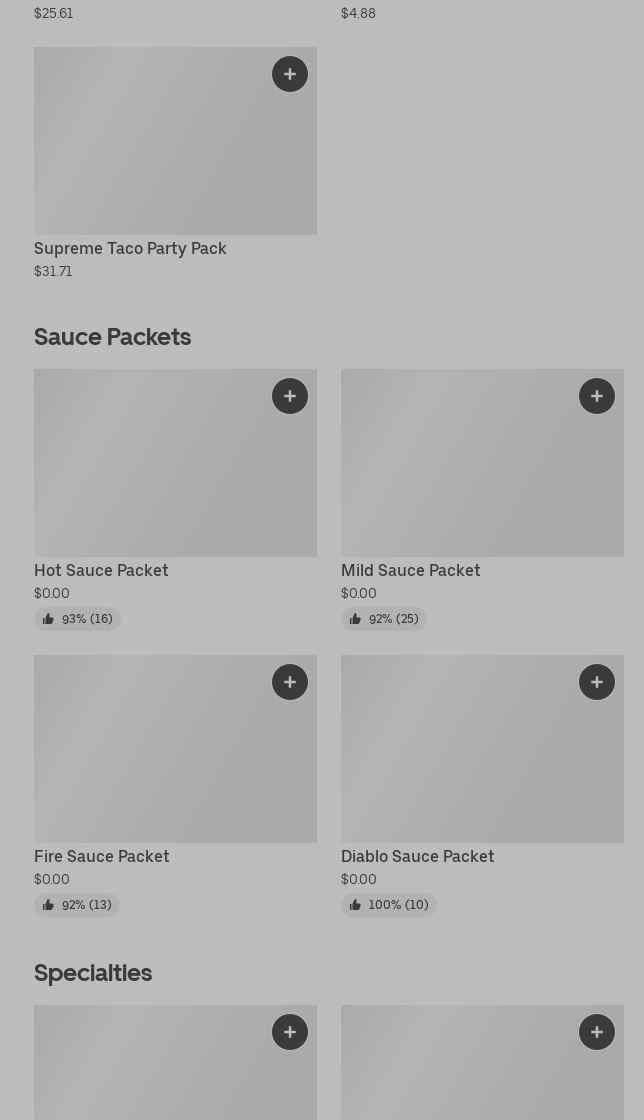Click the Specialties section heading
Image resolution: width=644 pixels, height=1120 pixels.
(x=93, y=972)
